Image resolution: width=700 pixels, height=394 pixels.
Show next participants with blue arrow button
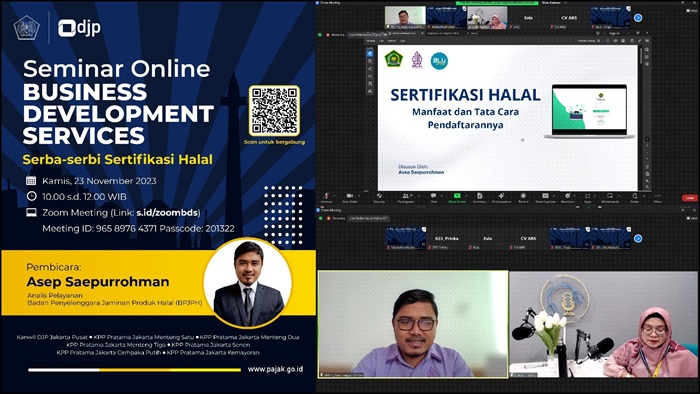coord(638,18)
